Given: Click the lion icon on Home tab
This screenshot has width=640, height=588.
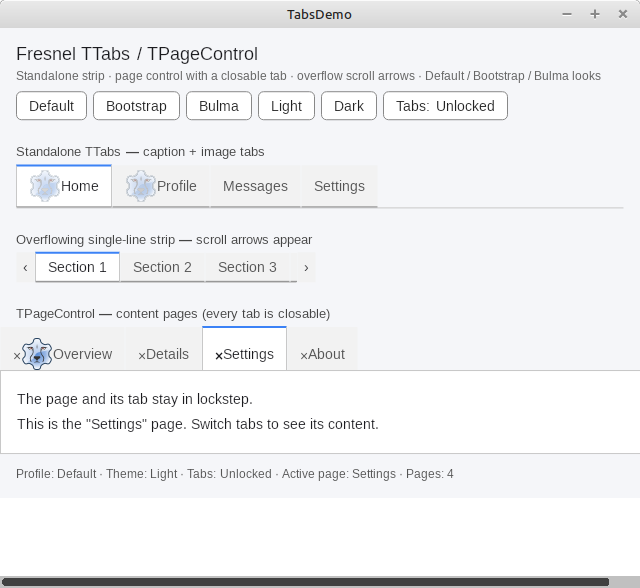Looking at the screenshot, I should 45,186.
